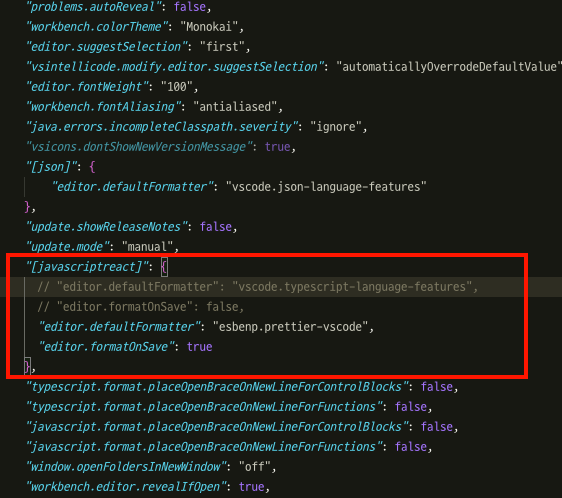Click the "window.openFoldersInNewWindow" key
The width and height of the screenshot is (562, 498).
[x=126, y=467]
